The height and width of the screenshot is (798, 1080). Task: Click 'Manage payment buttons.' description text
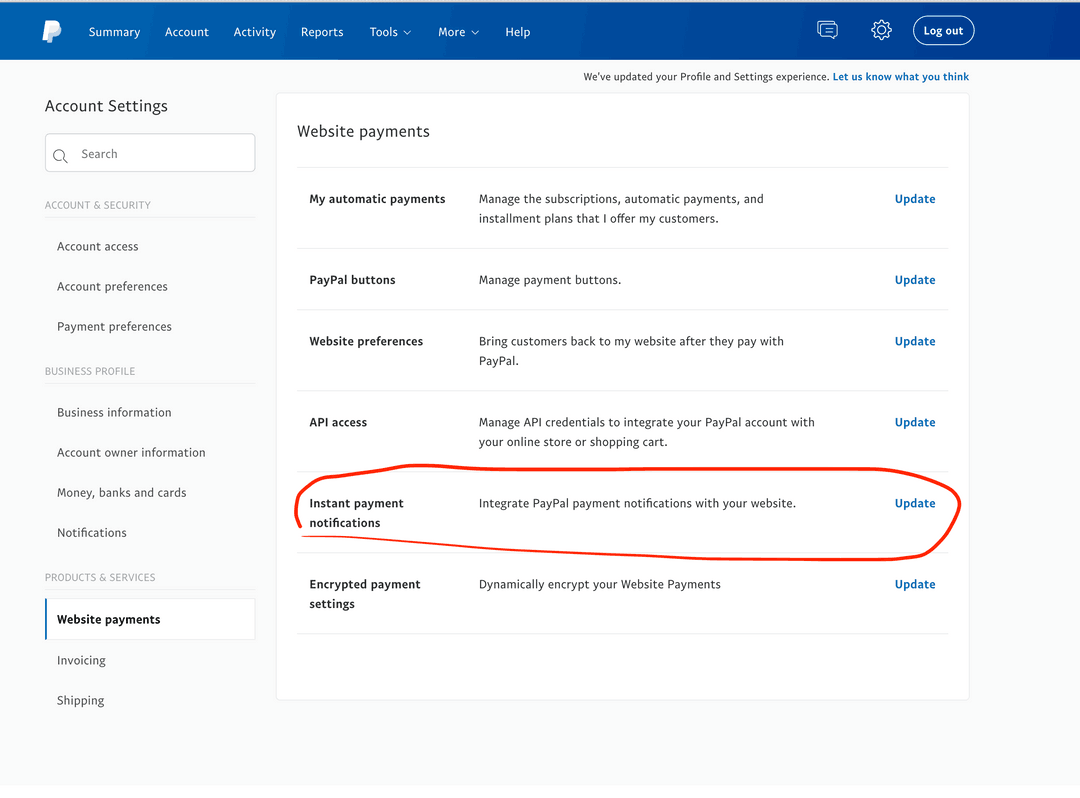pyautogui.click(x=550, y=280)
